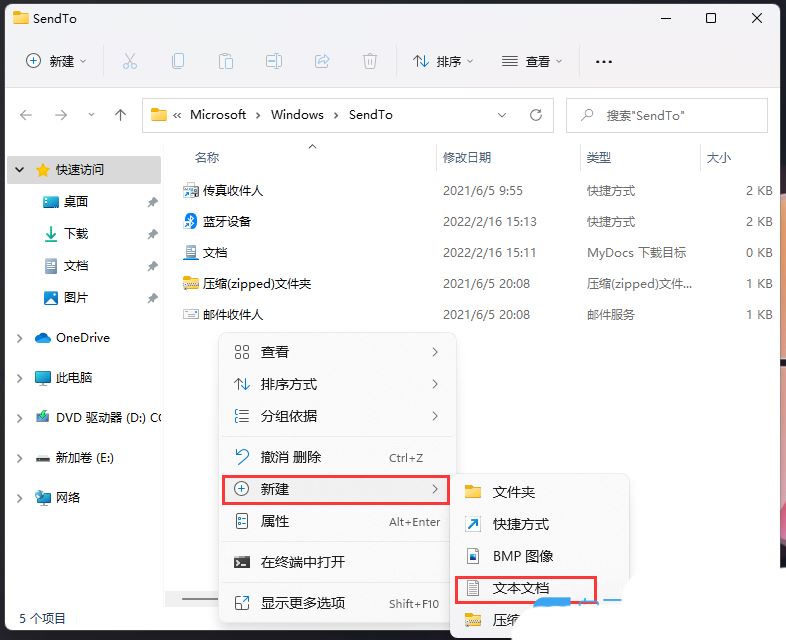Select 在终端中打开 menu entry

tap(303, 562)
